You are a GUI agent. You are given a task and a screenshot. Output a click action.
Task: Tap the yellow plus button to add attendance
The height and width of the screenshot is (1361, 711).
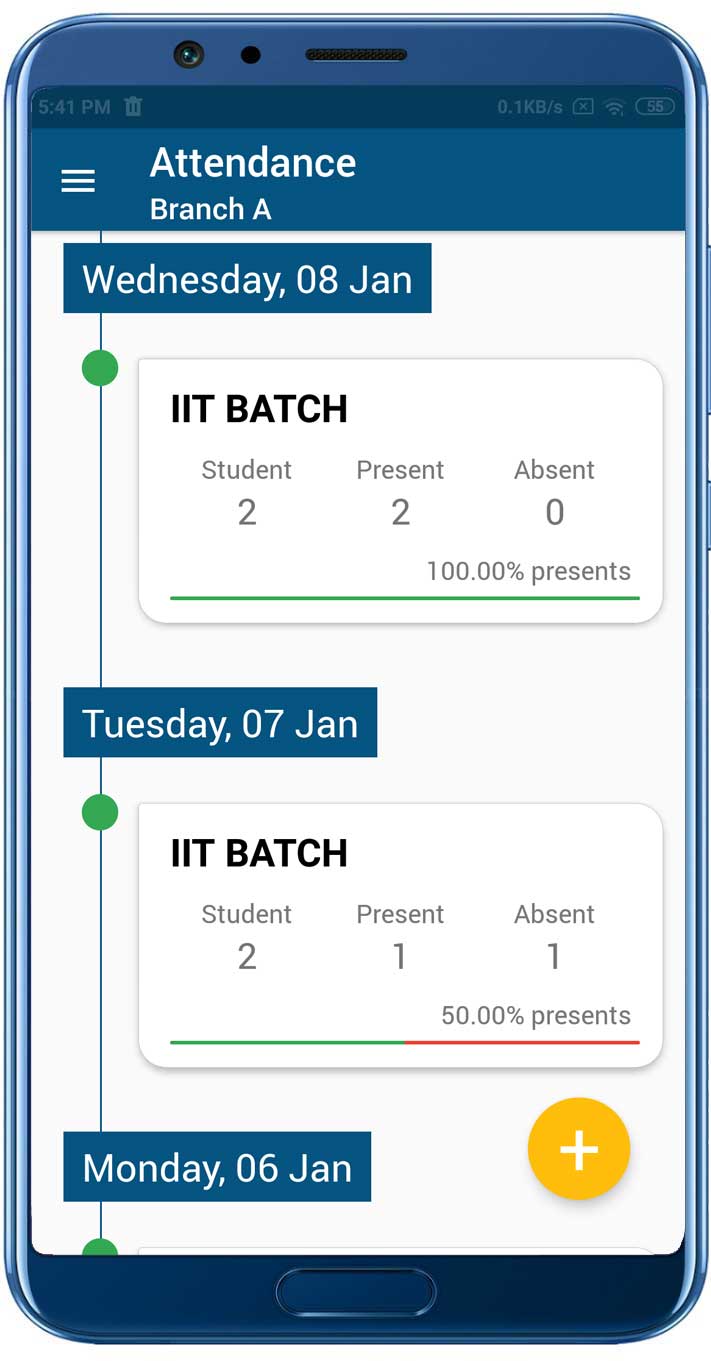pos(578,1148)
